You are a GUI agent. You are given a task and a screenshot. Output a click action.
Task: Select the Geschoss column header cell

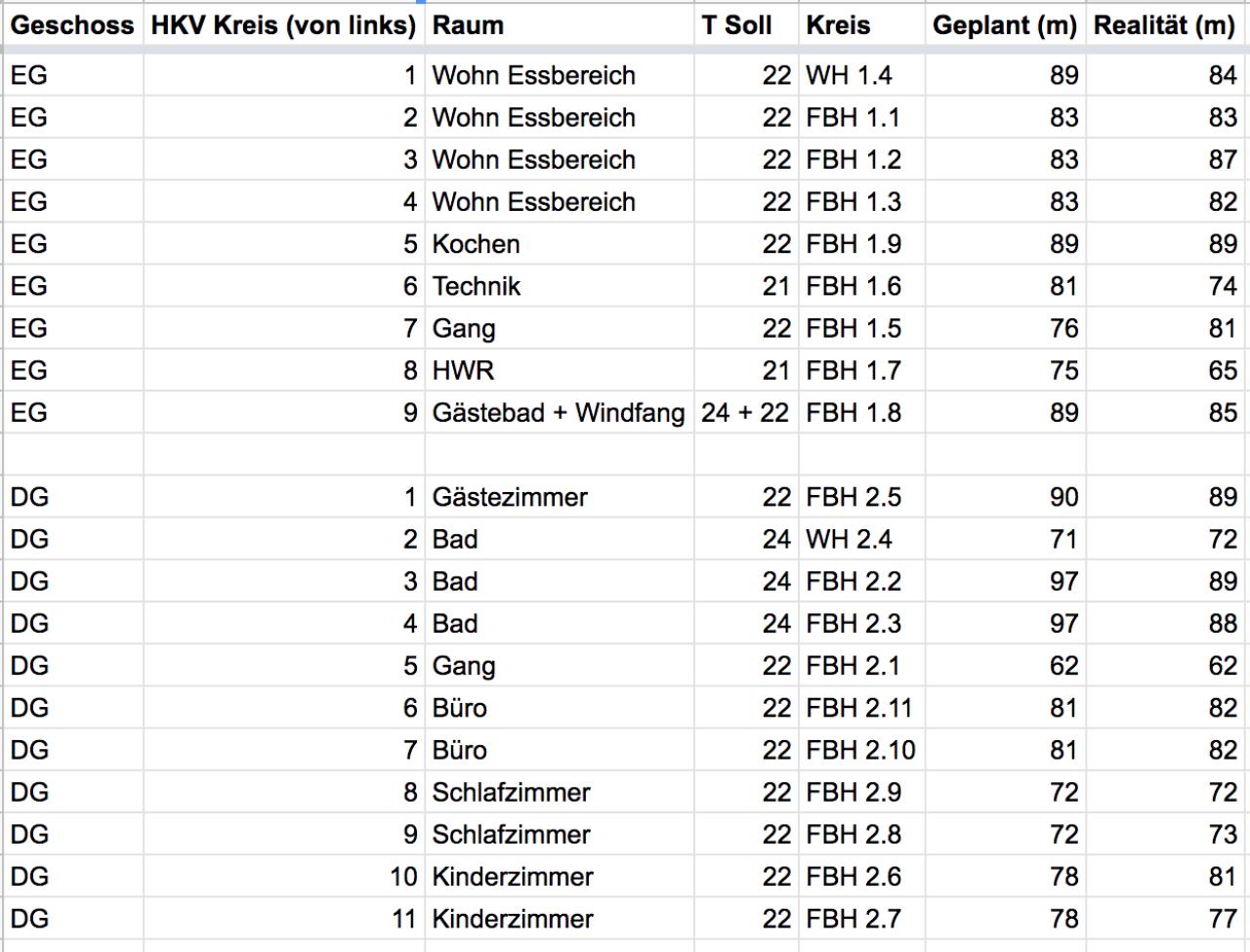[x=72, y=26]
